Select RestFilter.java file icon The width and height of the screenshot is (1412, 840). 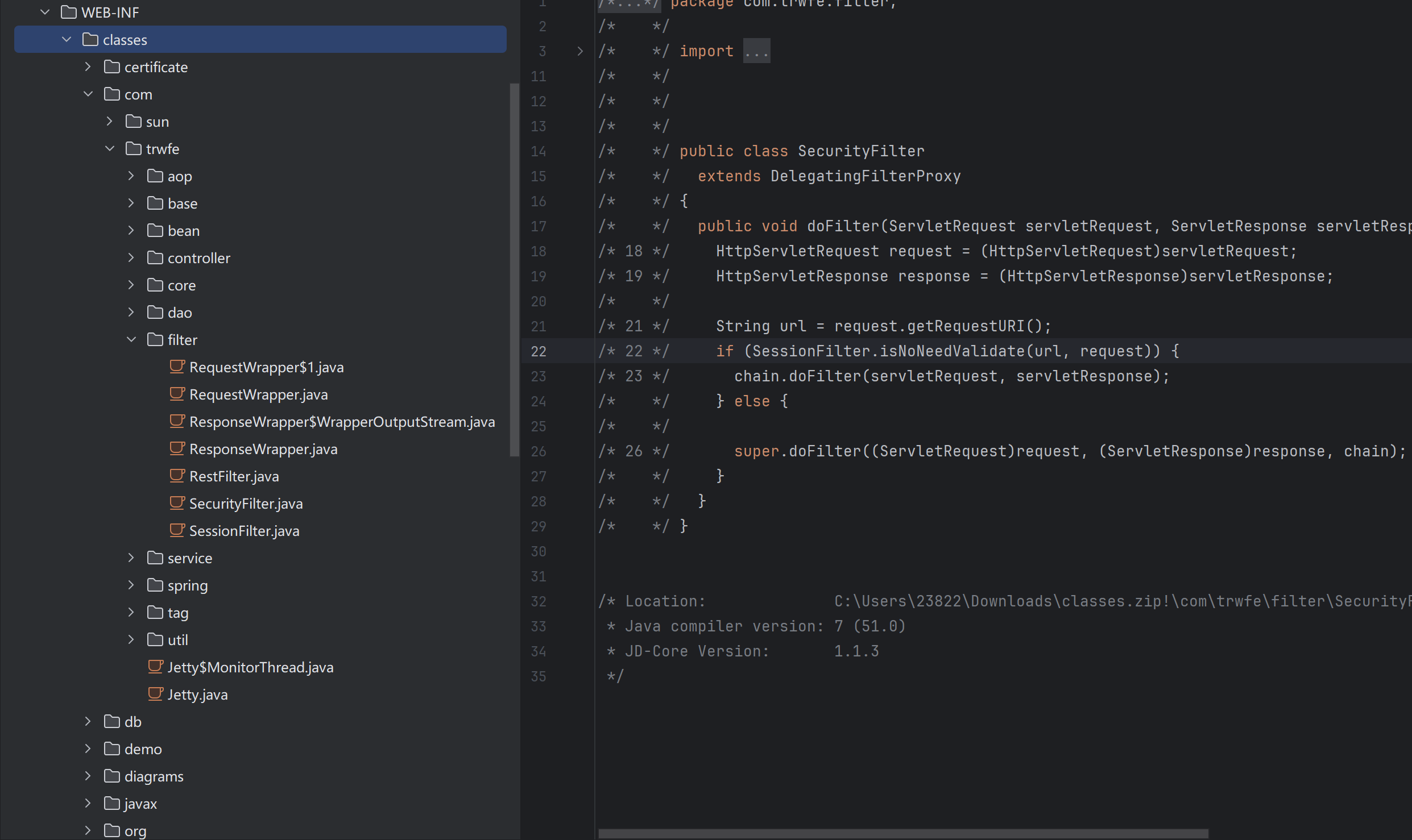click(x=177, y=476)
